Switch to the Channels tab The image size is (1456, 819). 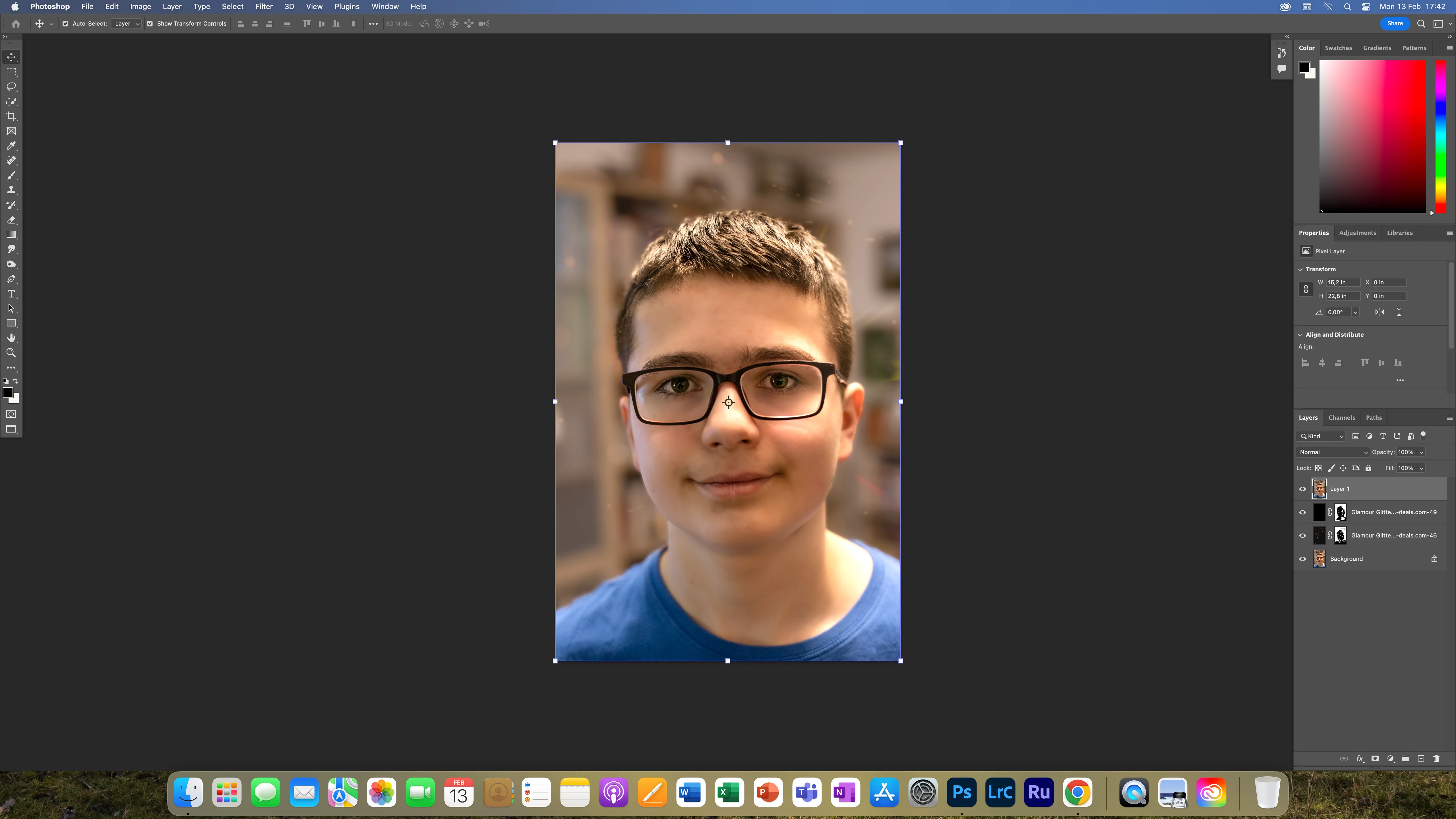(1341, 418)
